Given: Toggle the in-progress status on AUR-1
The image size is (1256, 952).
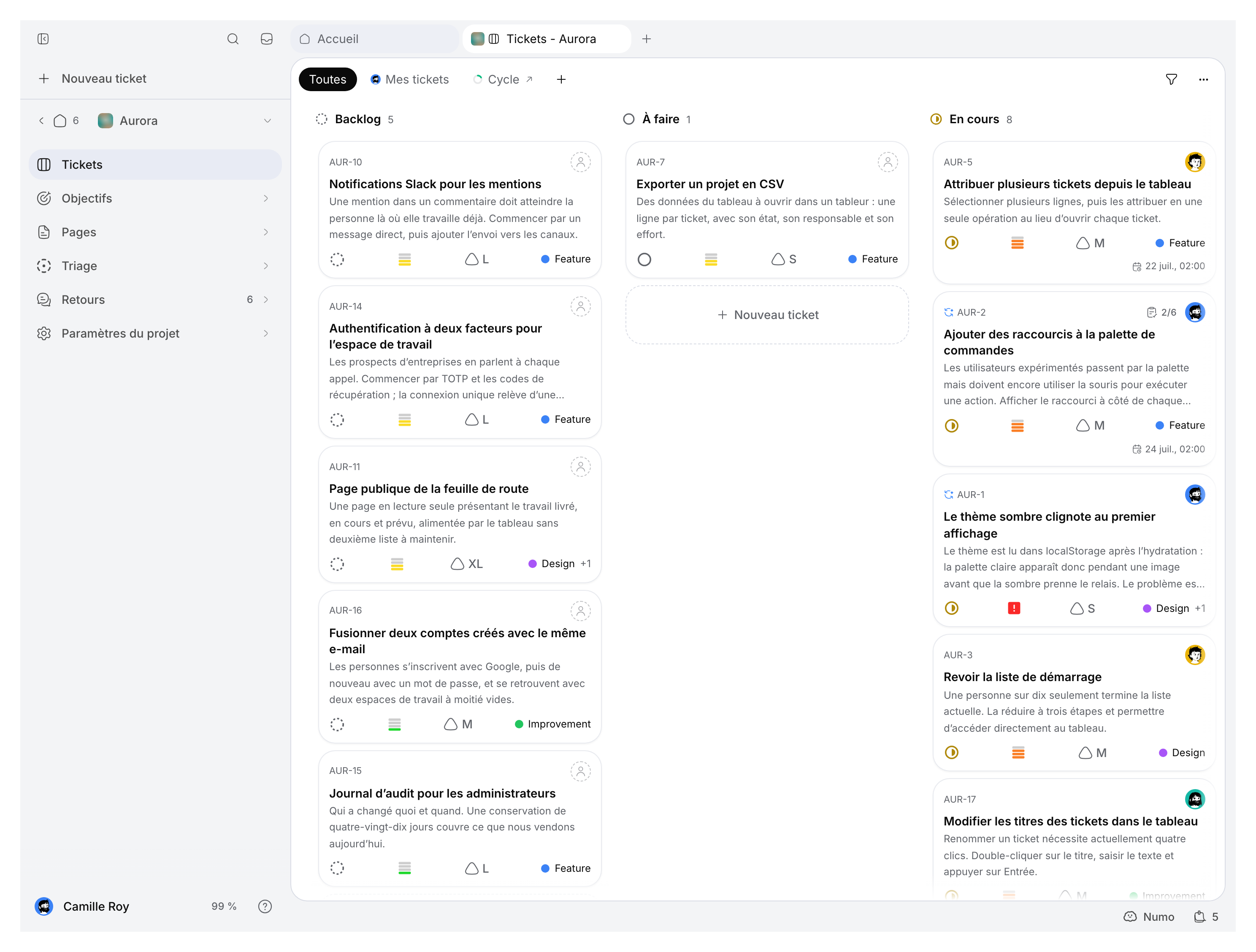Looking at the screenshot, I should [951, 608].
